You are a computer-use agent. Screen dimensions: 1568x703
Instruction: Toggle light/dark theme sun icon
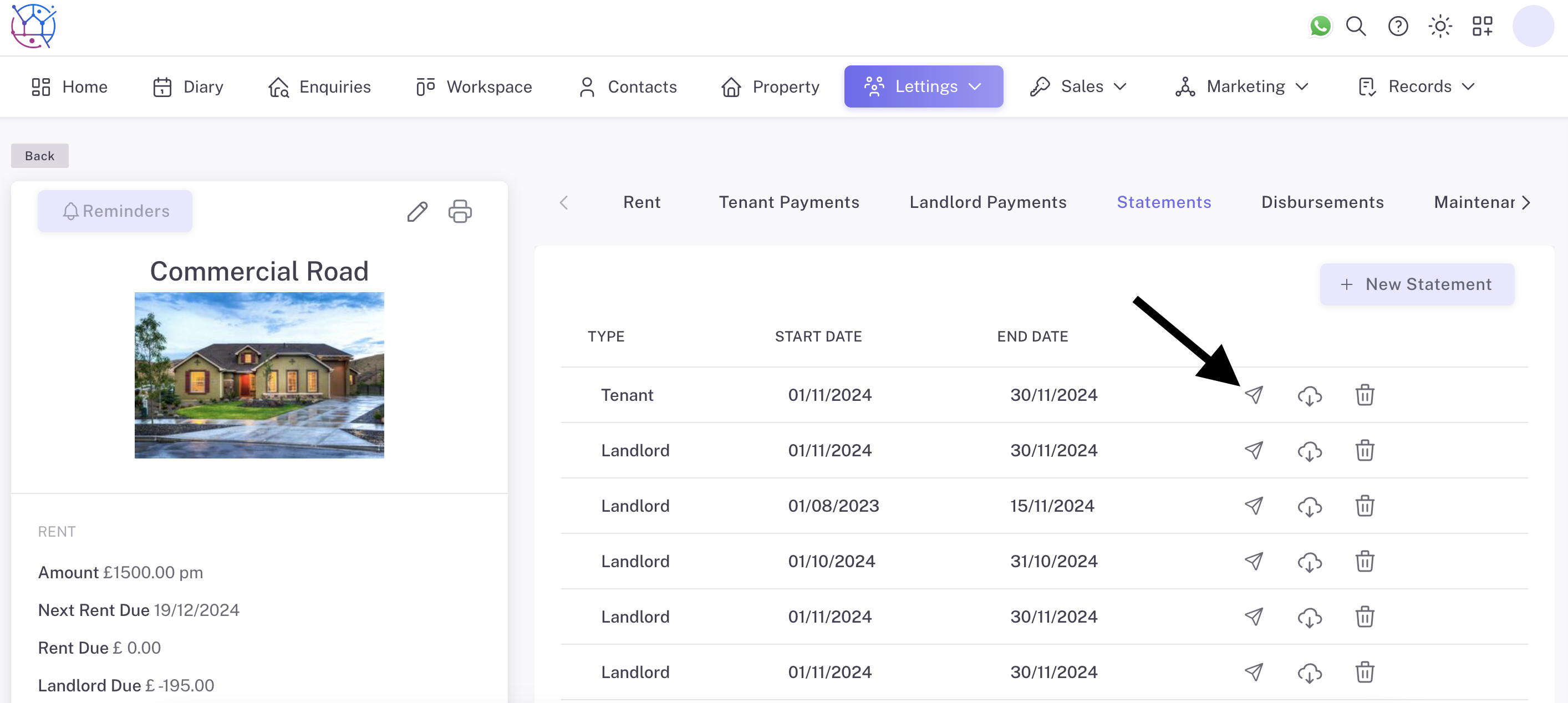click(x=1440, y=26)
